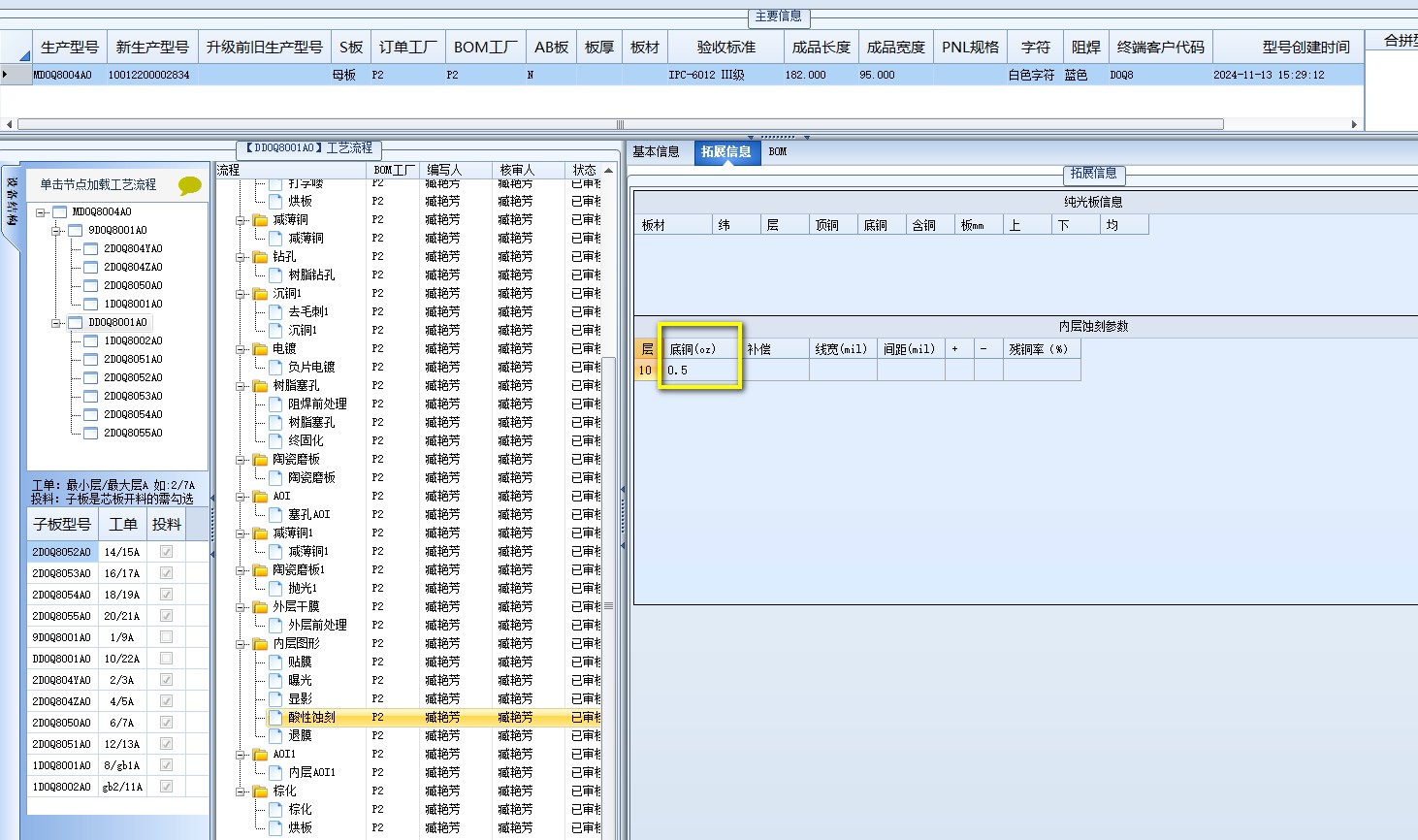1418x840 pixels.
Task: Open the BOM tab
Action: [778, 152]
